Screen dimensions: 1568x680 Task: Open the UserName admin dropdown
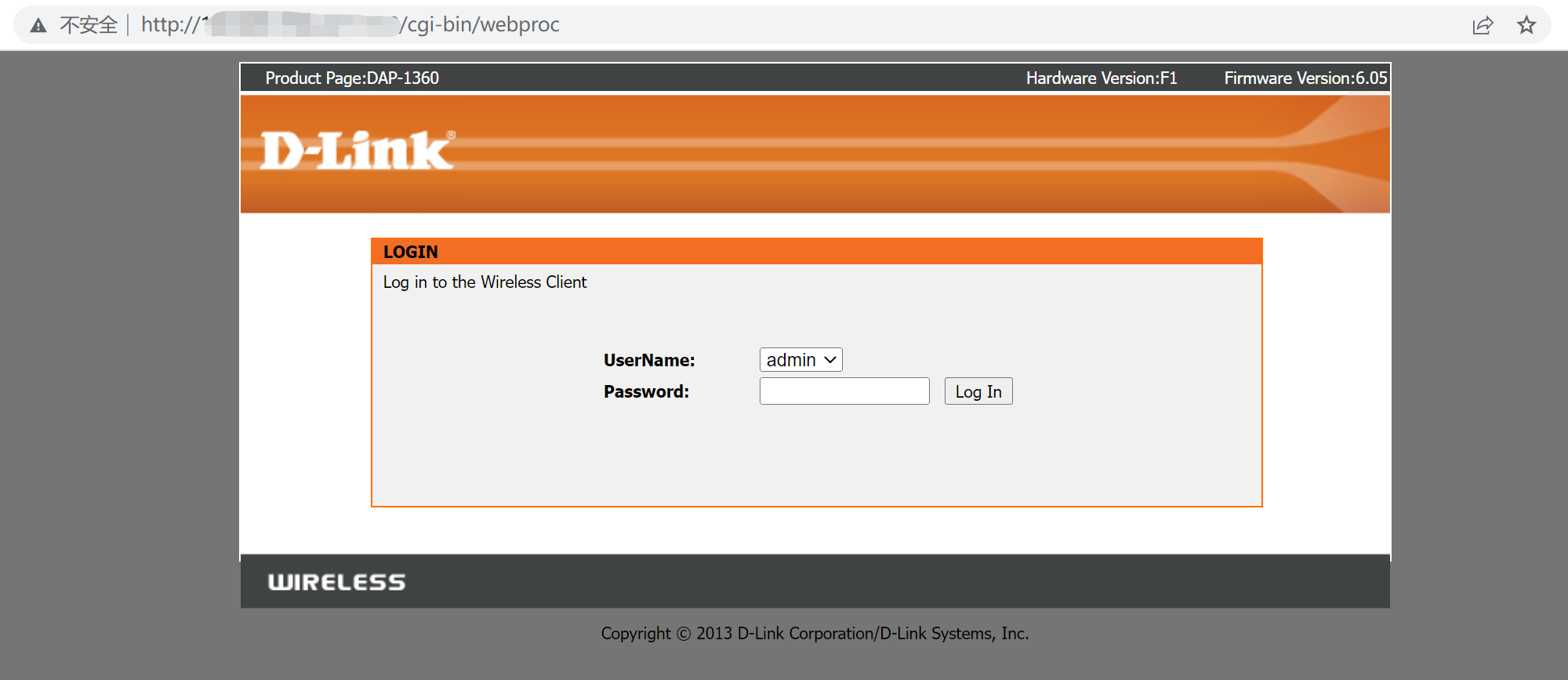pyautogui.click(x=800, y=360)
